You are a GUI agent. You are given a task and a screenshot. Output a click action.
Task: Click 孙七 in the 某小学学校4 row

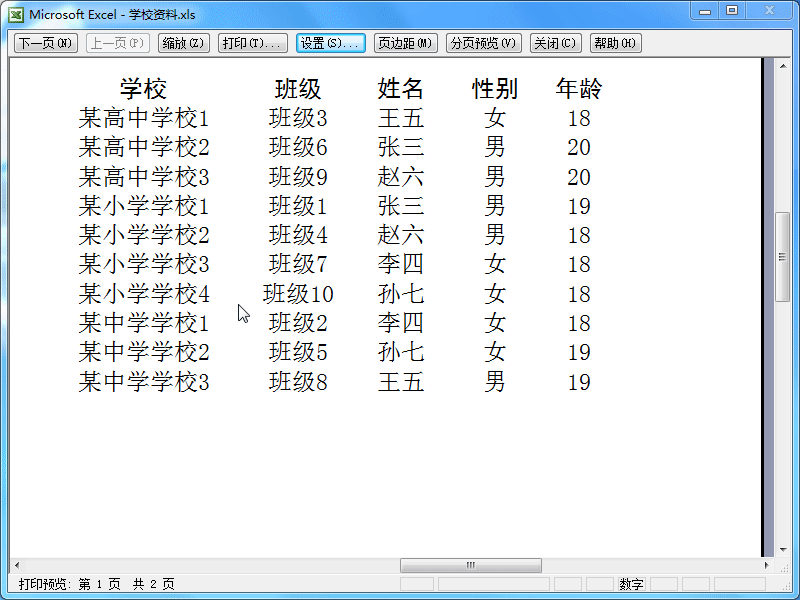point(401,294)
